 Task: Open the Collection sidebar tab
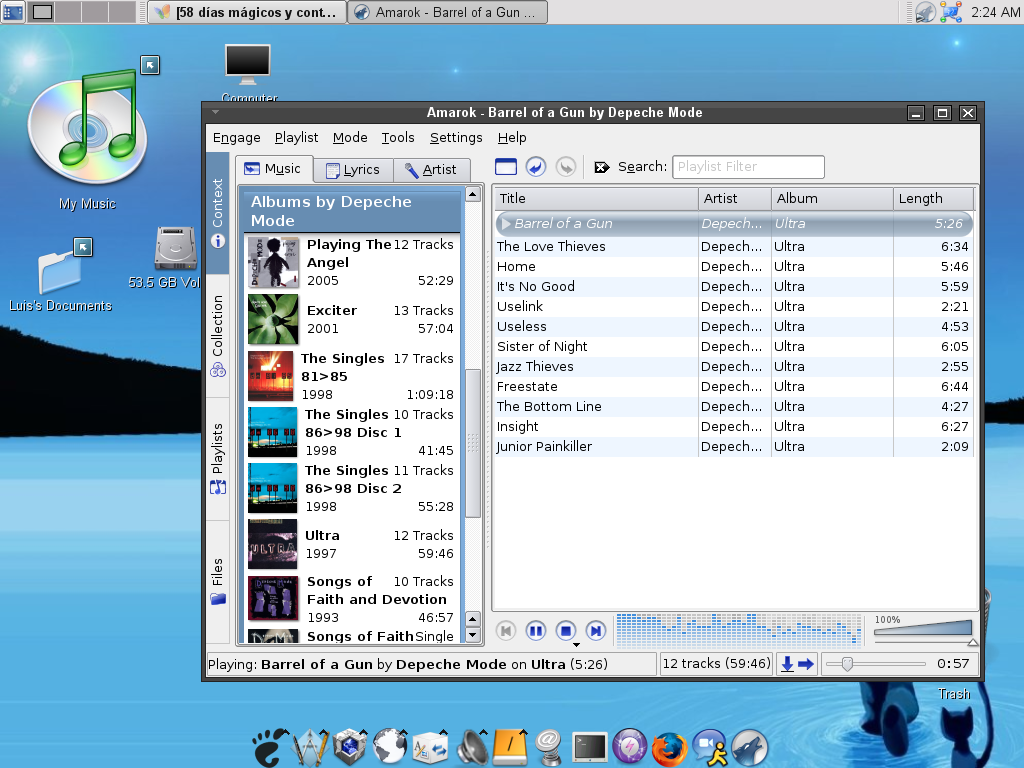[217, 336]
